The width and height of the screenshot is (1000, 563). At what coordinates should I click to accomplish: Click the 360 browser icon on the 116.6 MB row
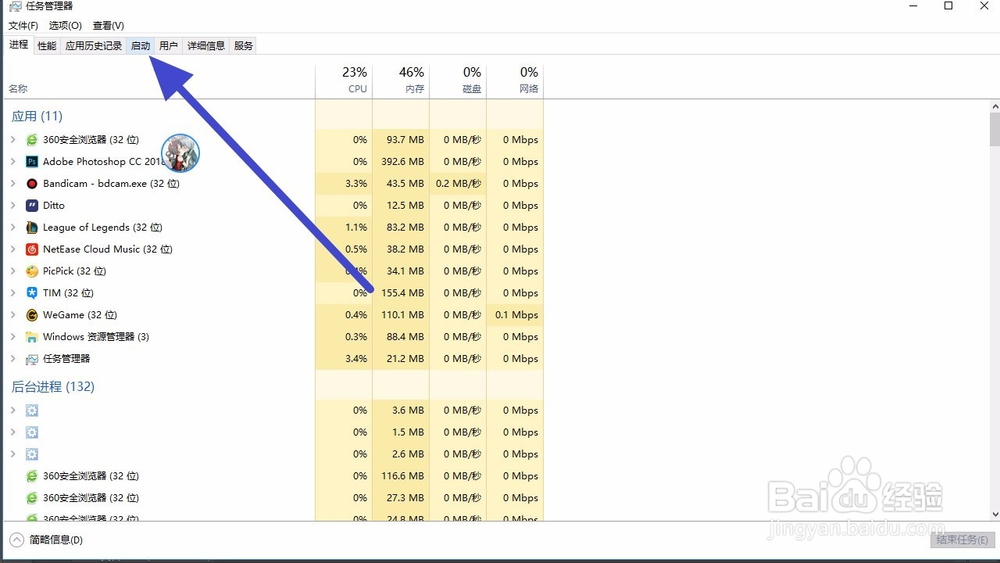[x=32, y=476]
